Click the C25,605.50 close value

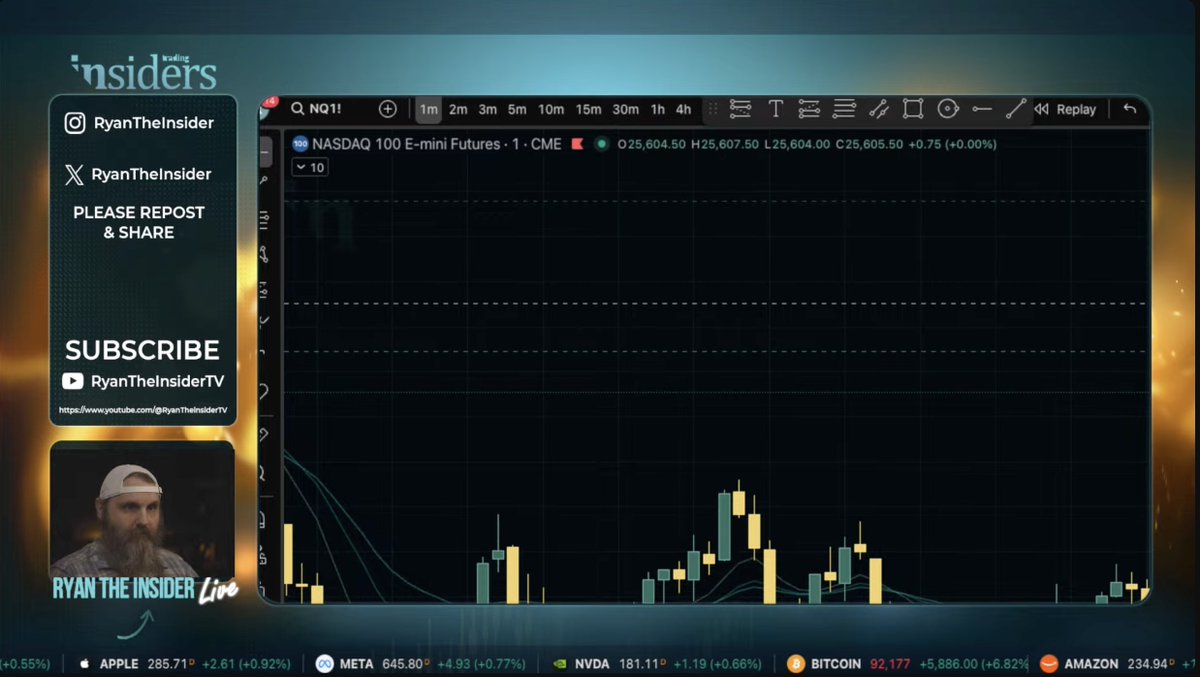870,144
